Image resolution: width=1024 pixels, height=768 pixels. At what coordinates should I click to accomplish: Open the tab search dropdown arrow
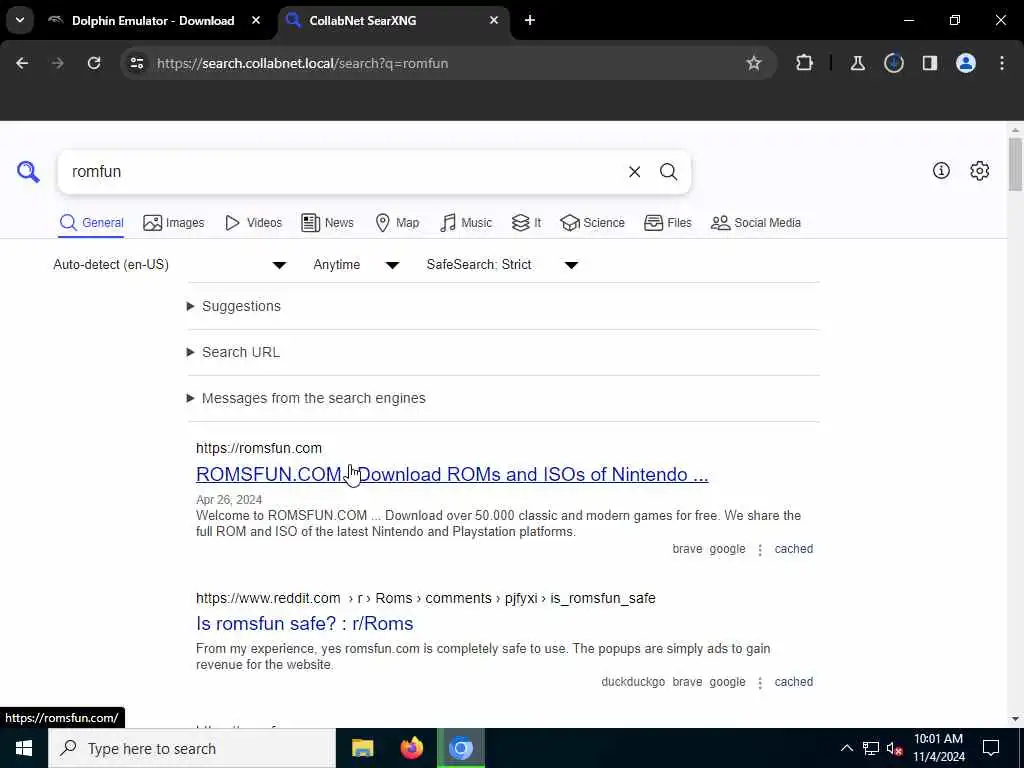(x=20, y=20)
